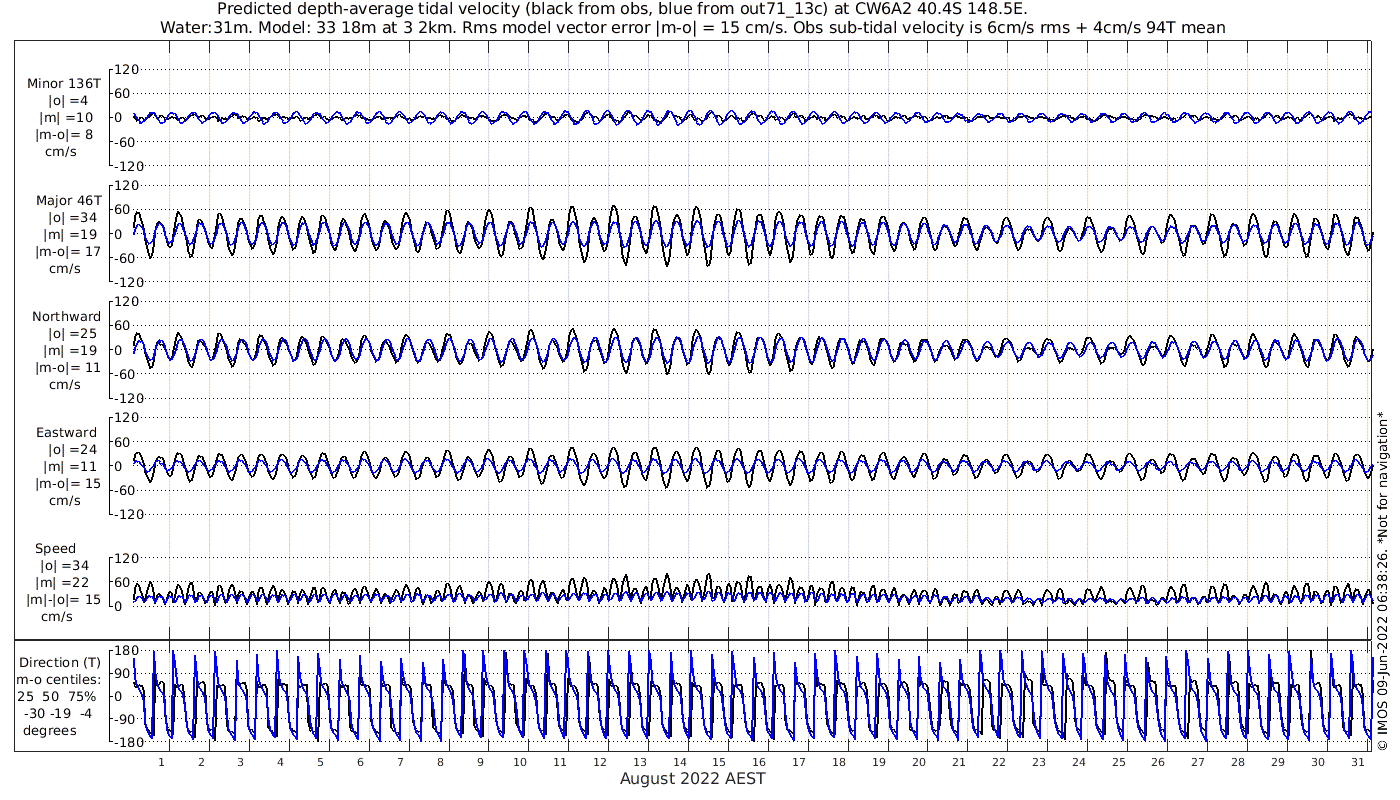1400x800 pixels.
Task: Click the '|m| =19' value under Northward
Action: [68, 350]
